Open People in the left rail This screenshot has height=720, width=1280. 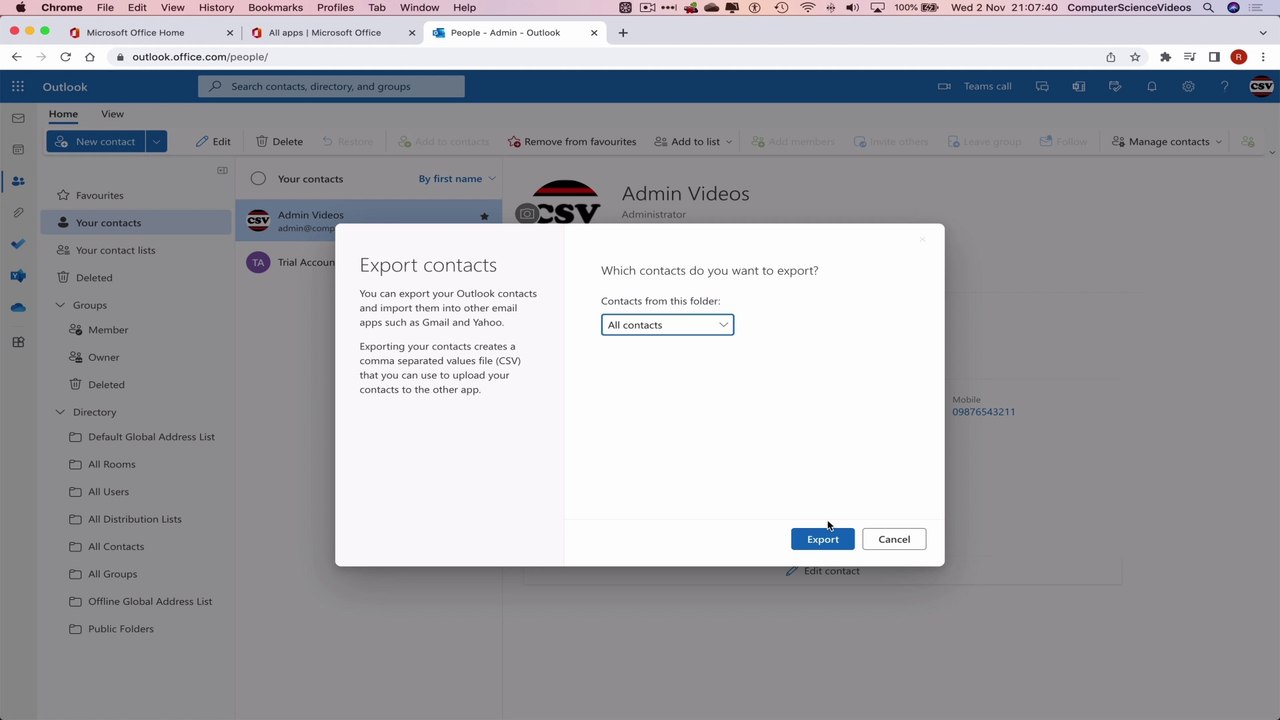click(18, 181)
